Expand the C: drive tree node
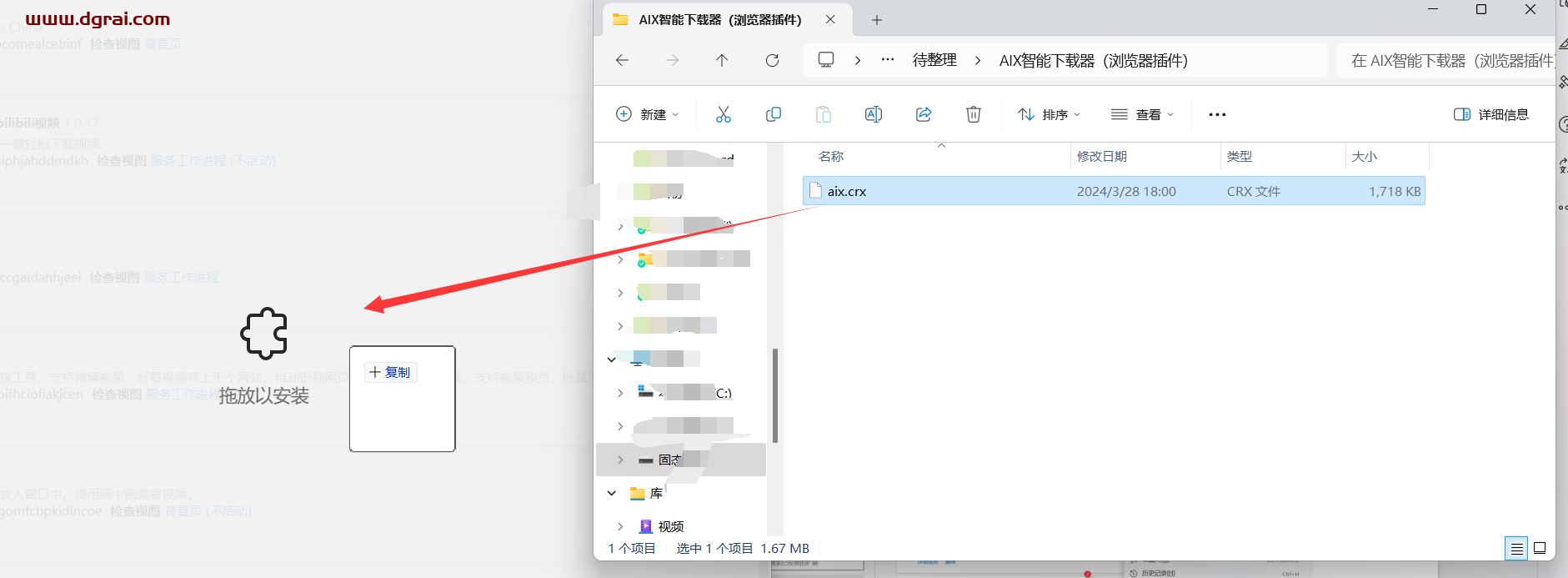Viewport: 1568px width, 578px height. pyautogui.click(x=620, y=393)
